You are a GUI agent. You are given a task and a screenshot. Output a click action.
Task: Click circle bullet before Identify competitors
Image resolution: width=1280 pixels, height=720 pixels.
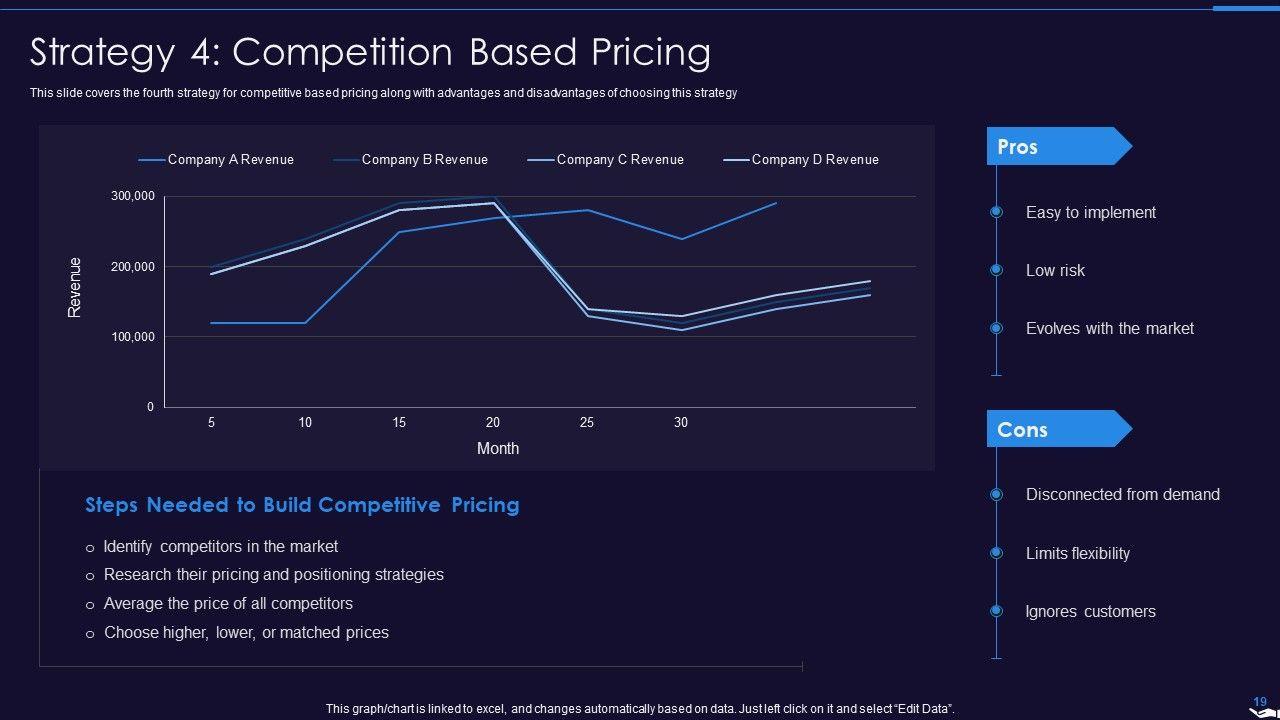(x=90, y=548)
